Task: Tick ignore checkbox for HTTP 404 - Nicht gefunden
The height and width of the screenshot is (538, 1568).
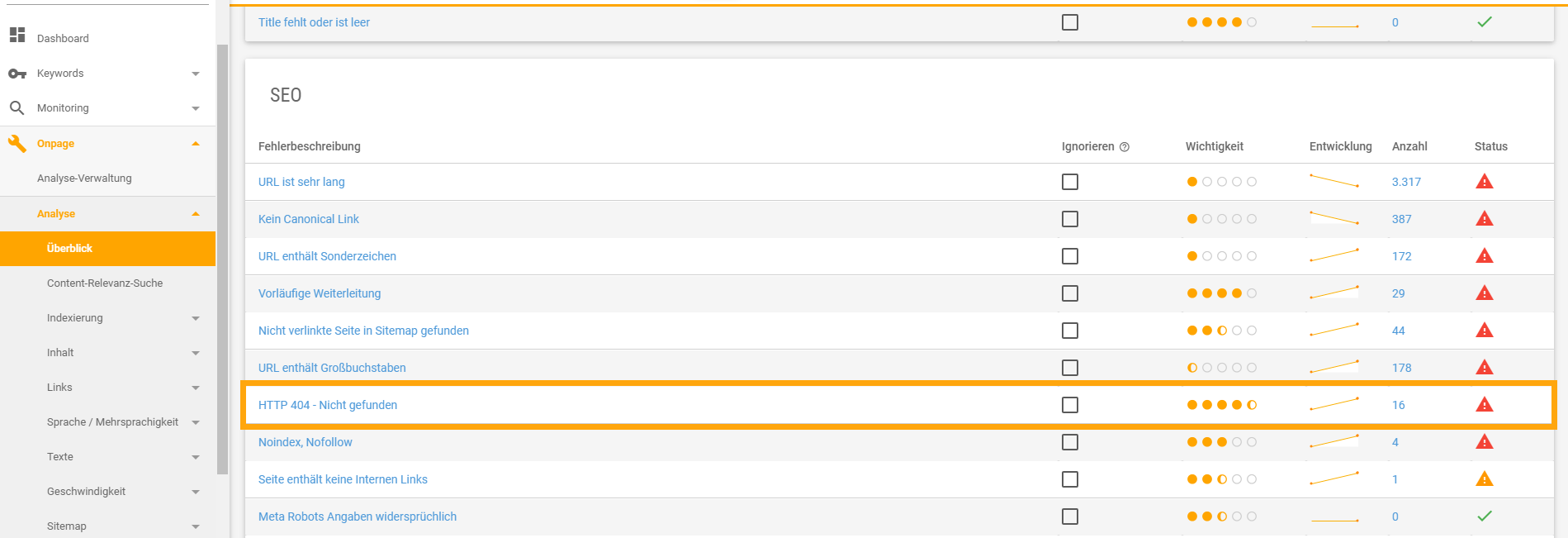Action: click(1070, 405)
